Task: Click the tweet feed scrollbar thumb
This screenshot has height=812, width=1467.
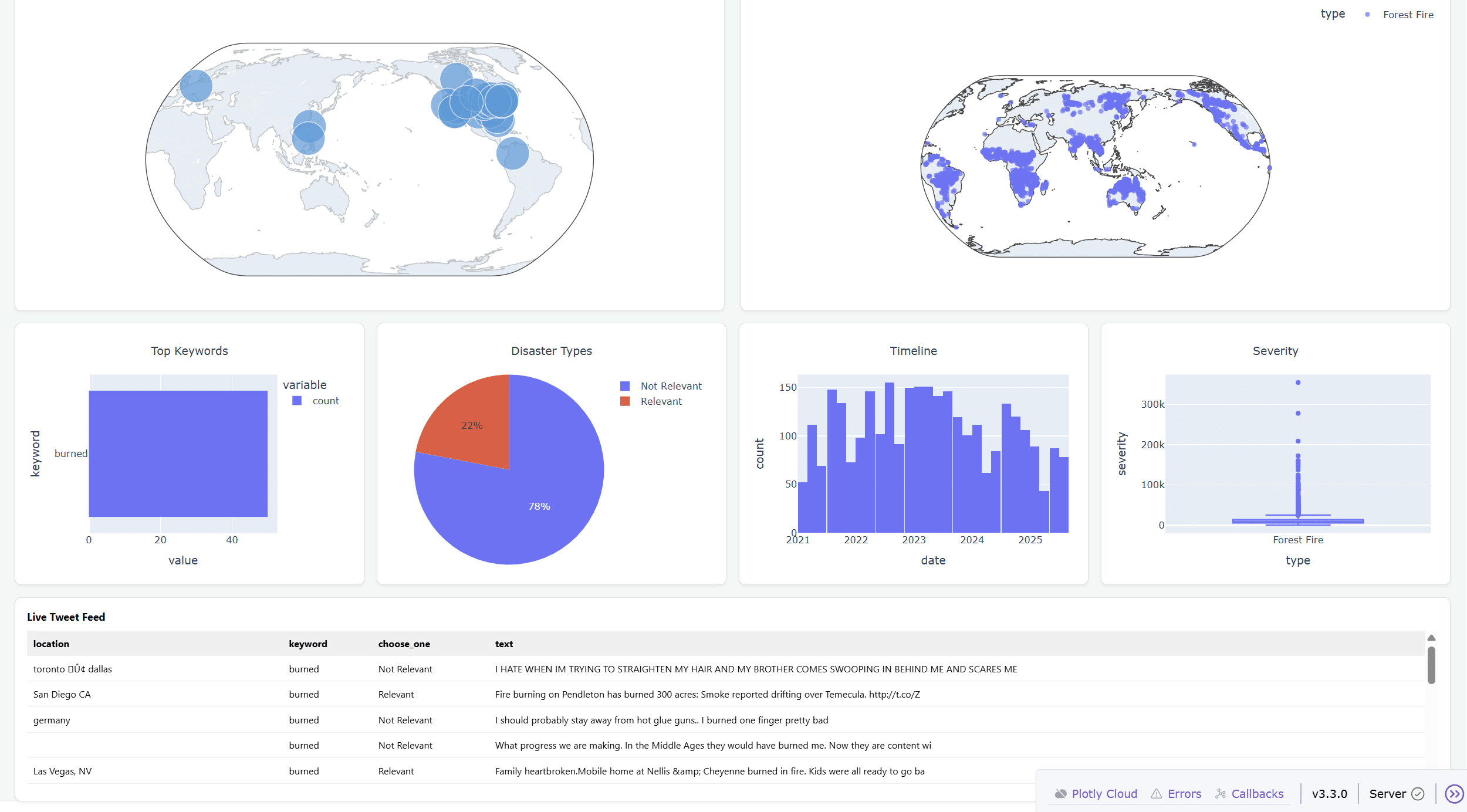Action: pyautogui.click(x=1431, y=665)
